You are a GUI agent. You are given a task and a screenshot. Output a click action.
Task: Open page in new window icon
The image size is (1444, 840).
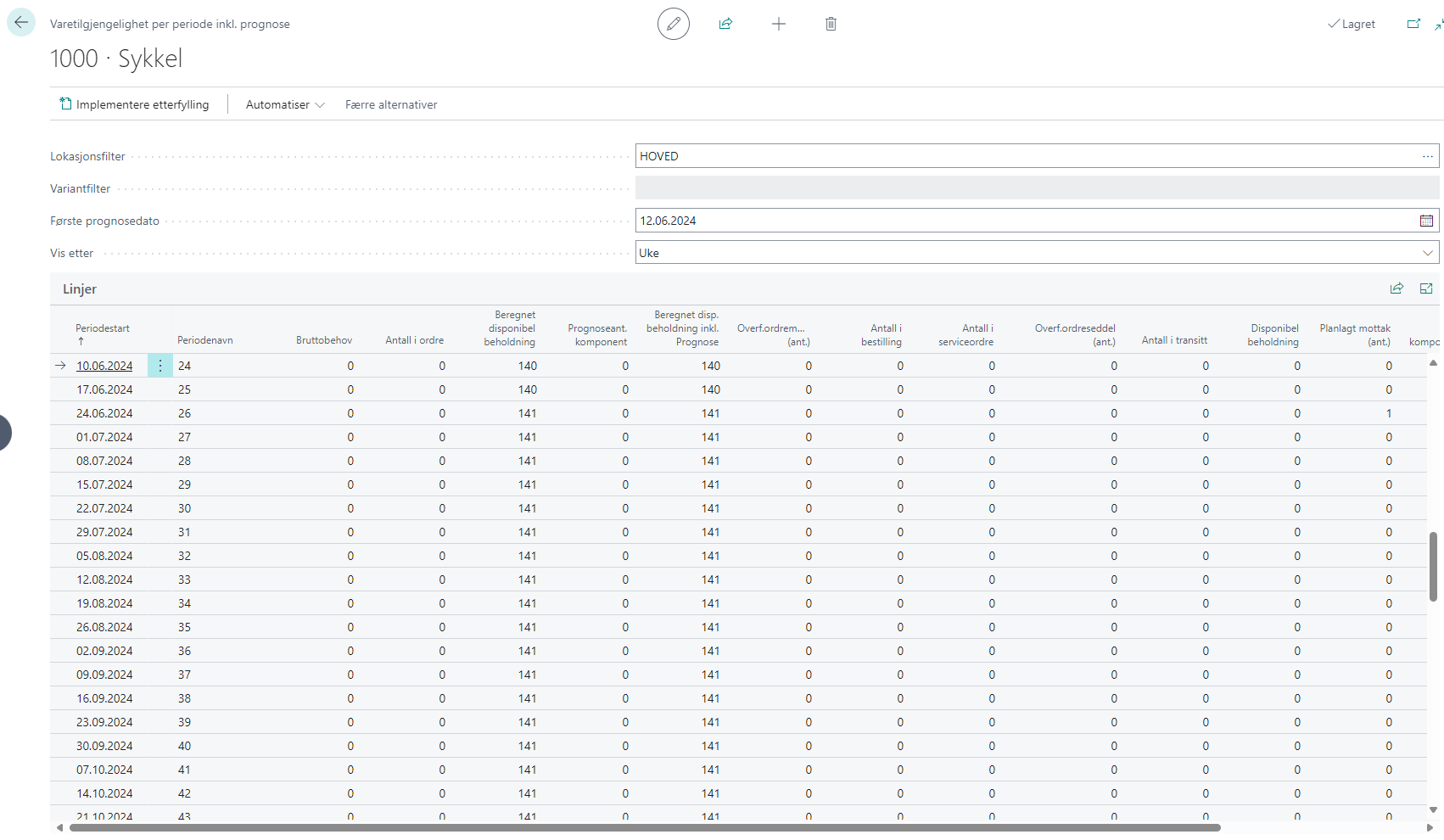pyautogui.click(x=1413, y=24)
